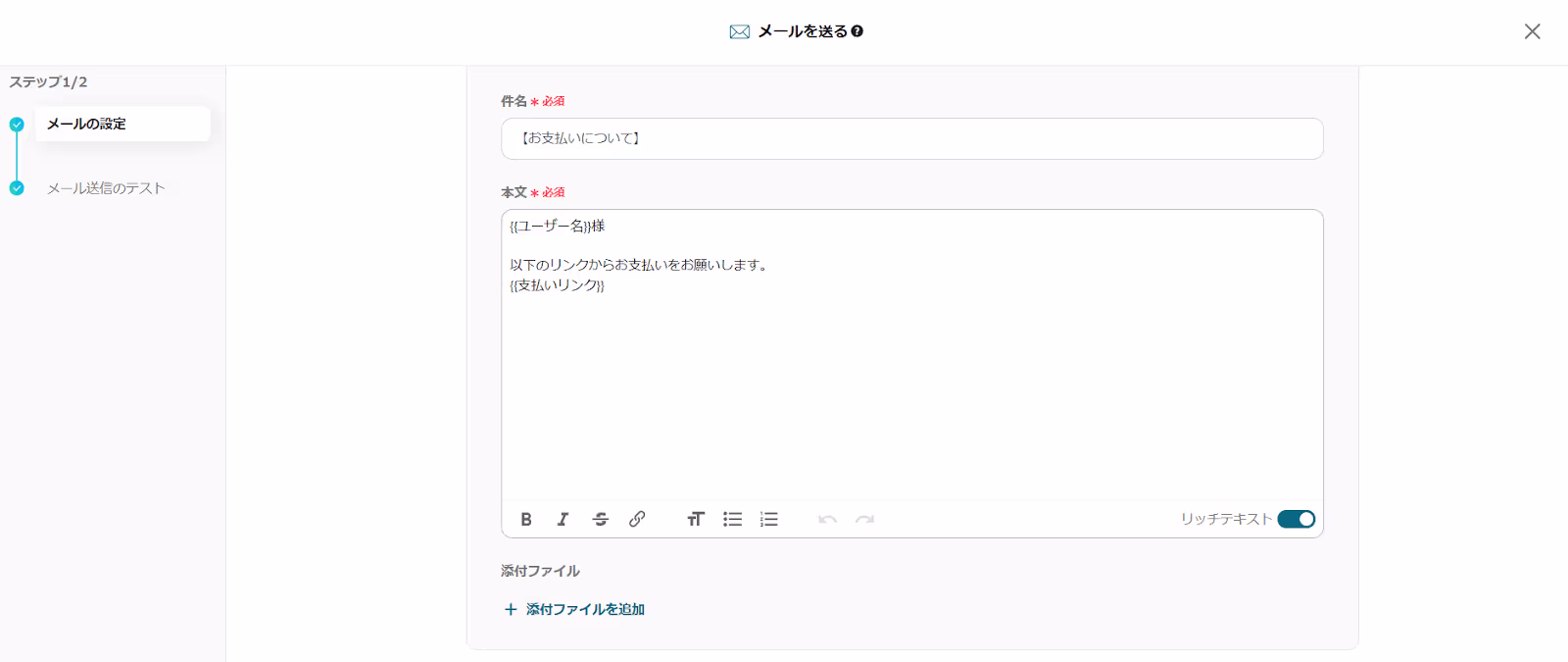
Task: Open the メールの設定 step
Action: click(122, 124)
